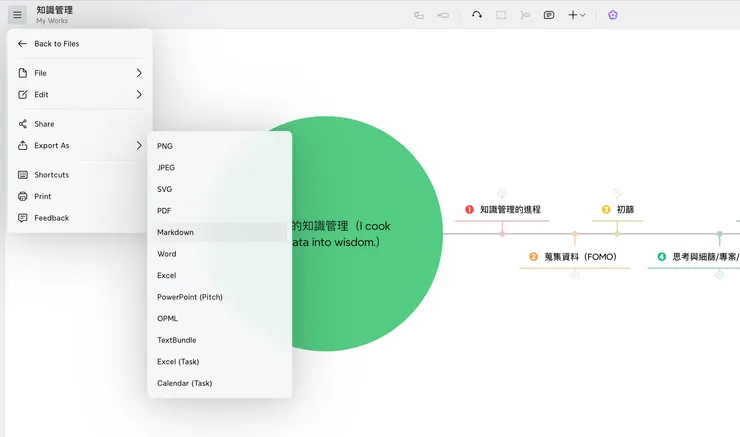The image size is (740, 437).
Task: Select the green central topic circle
Action: (x=368, y=234)
